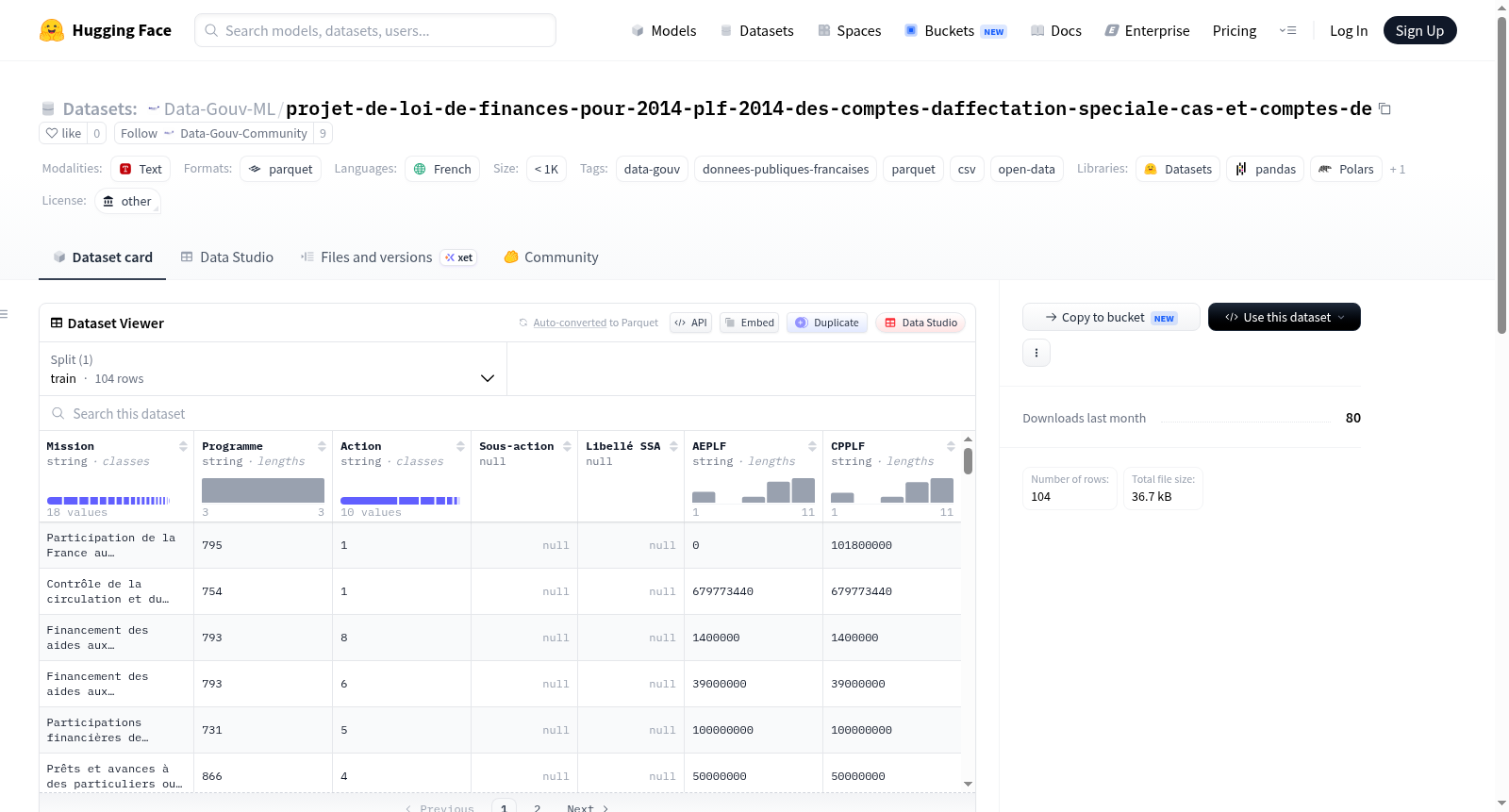Screen dimensions: 1509x812
Task: Click the other license tag
Action: click(x=127, y=201)
